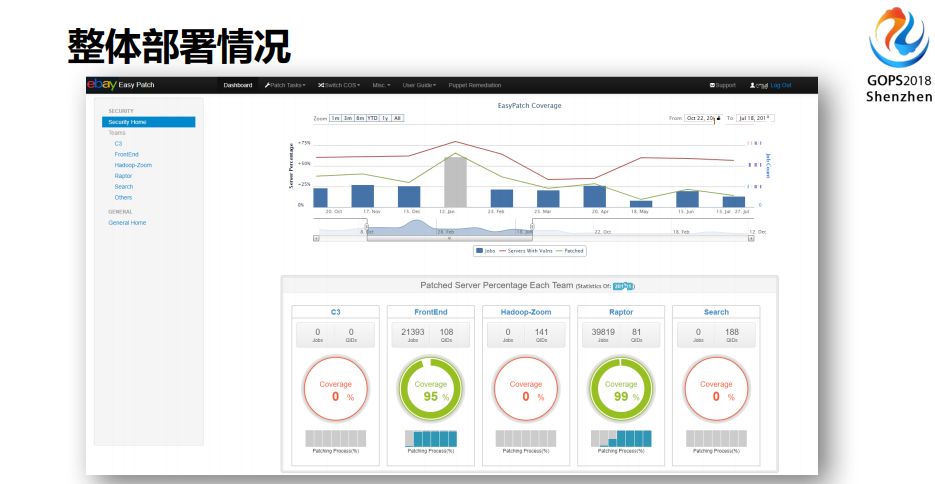
Task: Click C3 Patching Process bar chart
Action: (x=336, y=439)
